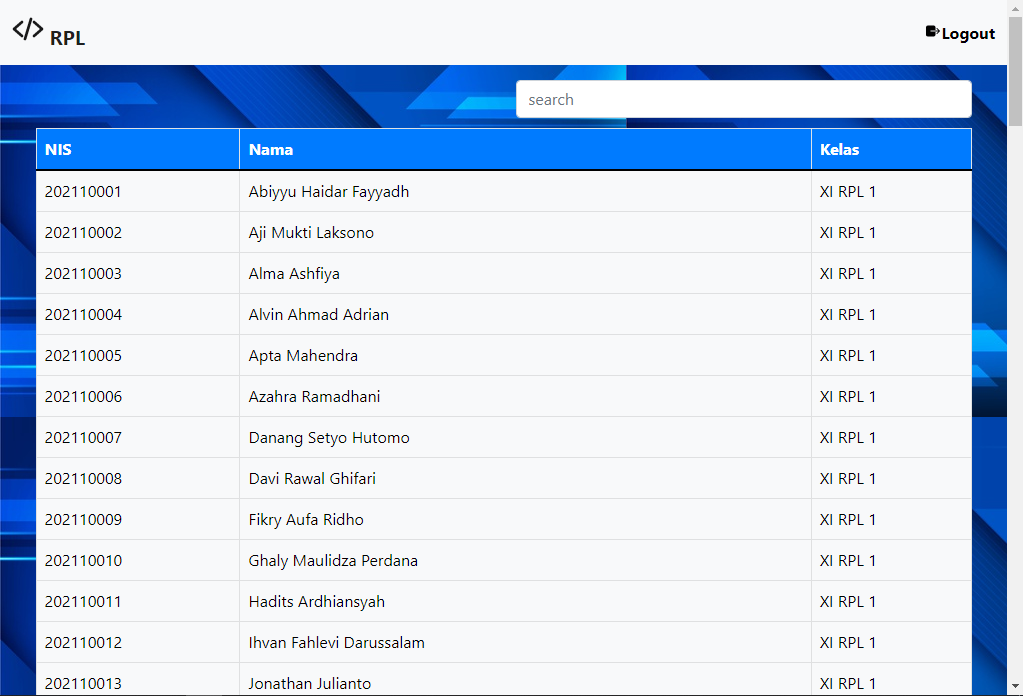Click XI RPL 1 in Alma Ashfiya's row
Screen dimensions: 1023x696
click(x=847, y=274)
